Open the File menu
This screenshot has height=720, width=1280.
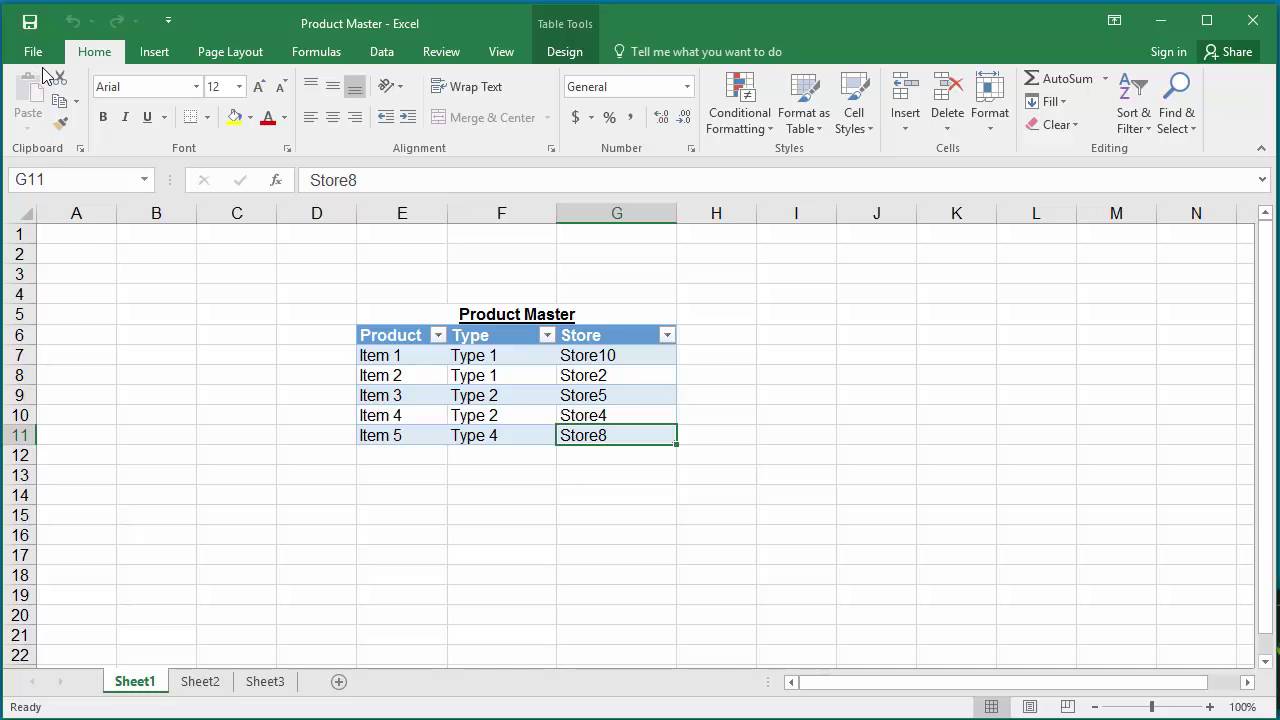[33, 52]
